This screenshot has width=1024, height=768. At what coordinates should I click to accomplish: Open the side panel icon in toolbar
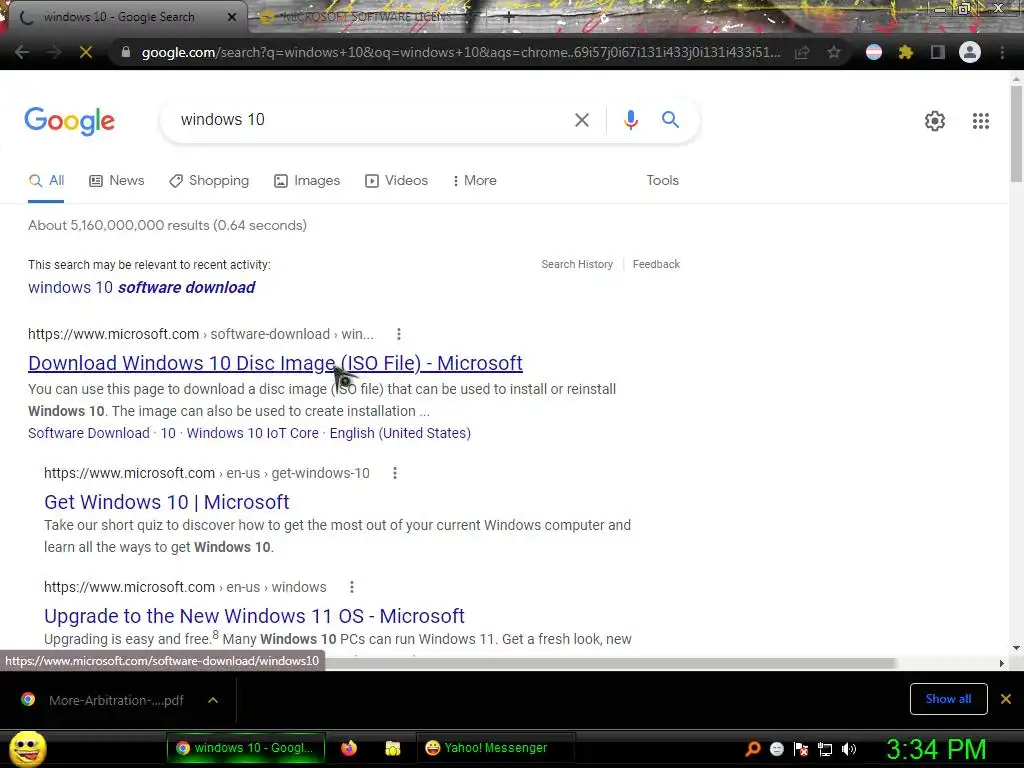pos(938,52)
